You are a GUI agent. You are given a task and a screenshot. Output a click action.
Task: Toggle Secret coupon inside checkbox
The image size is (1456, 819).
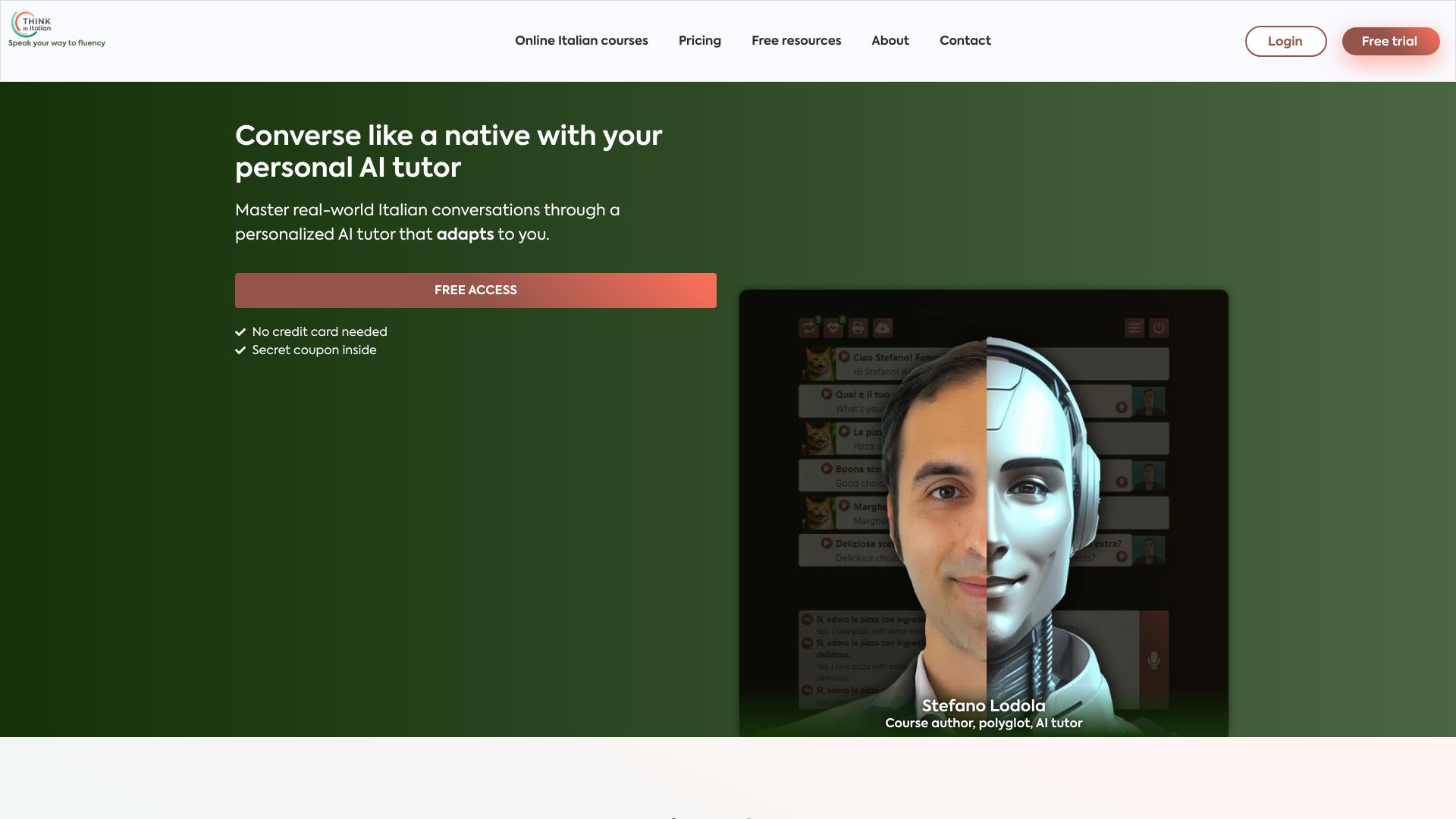point(240,351)
